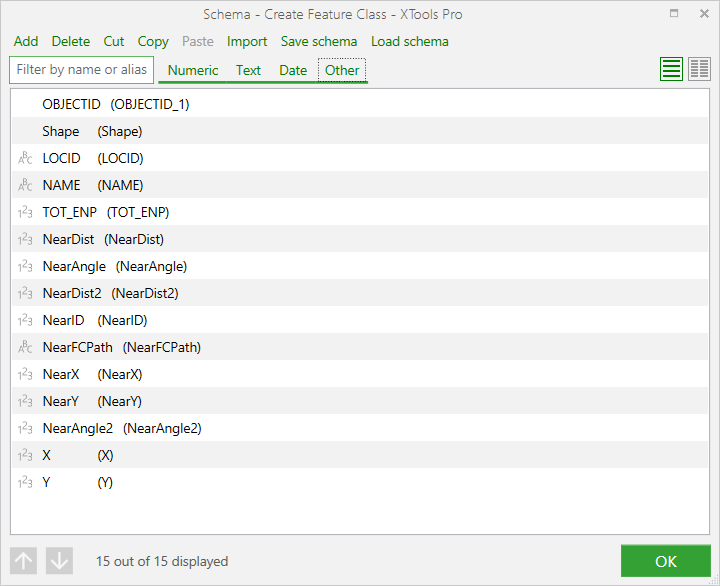Copy the selected field
This screenshot has width=720, height=586.
point(153,42)
